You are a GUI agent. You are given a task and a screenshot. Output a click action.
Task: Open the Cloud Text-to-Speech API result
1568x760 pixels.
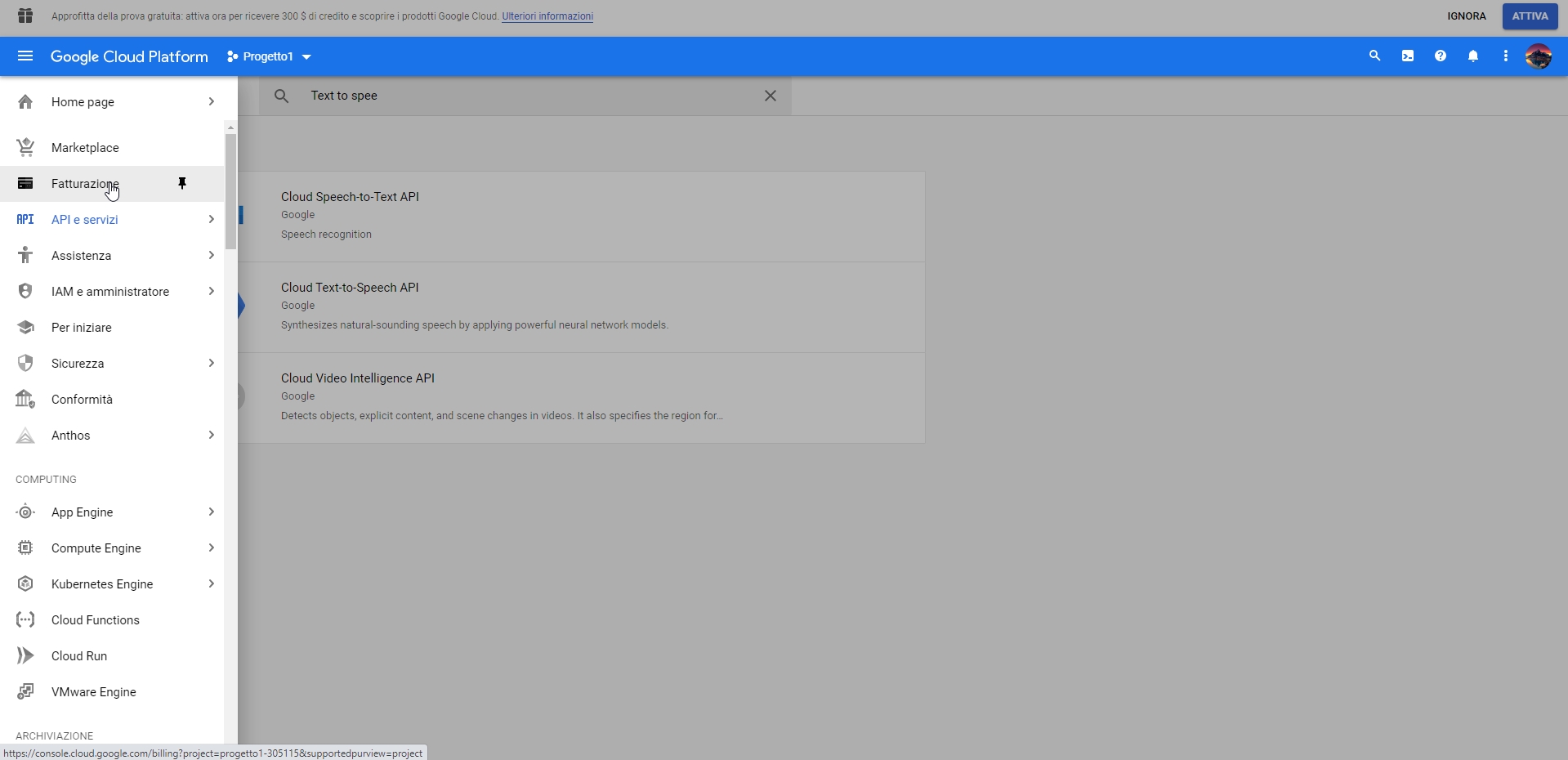coord(582,307)
